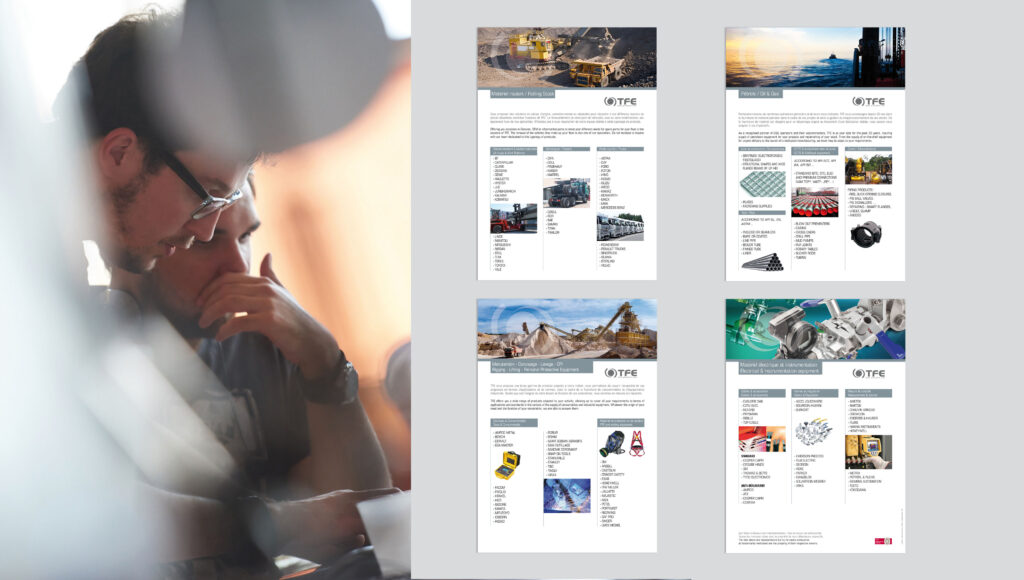1024x580 pixels.
Task: Open the quarry conveyor header photo
Action: 566,328
